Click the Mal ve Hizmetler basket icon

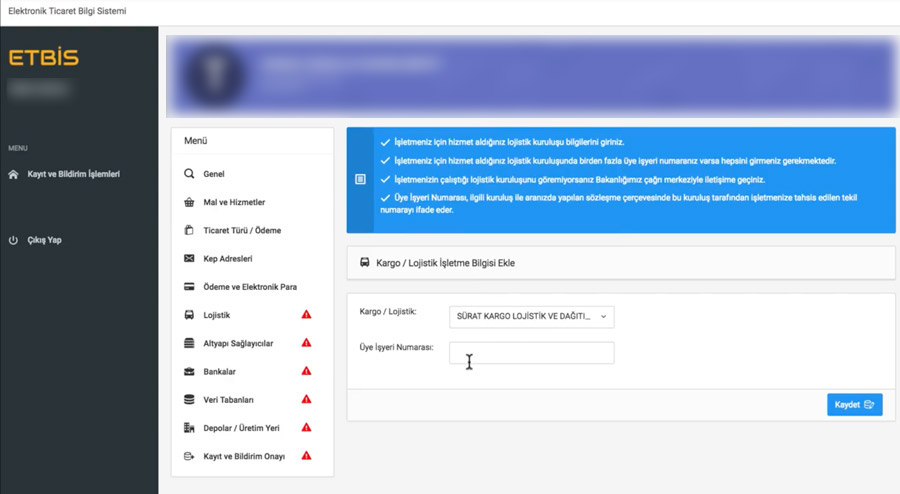[x=189, y=202]
